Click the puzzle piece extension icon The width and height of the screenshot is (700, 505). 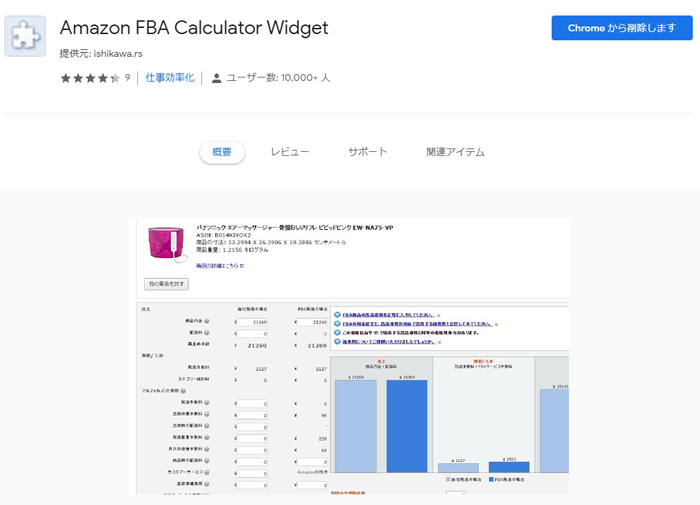coord(25,36)
